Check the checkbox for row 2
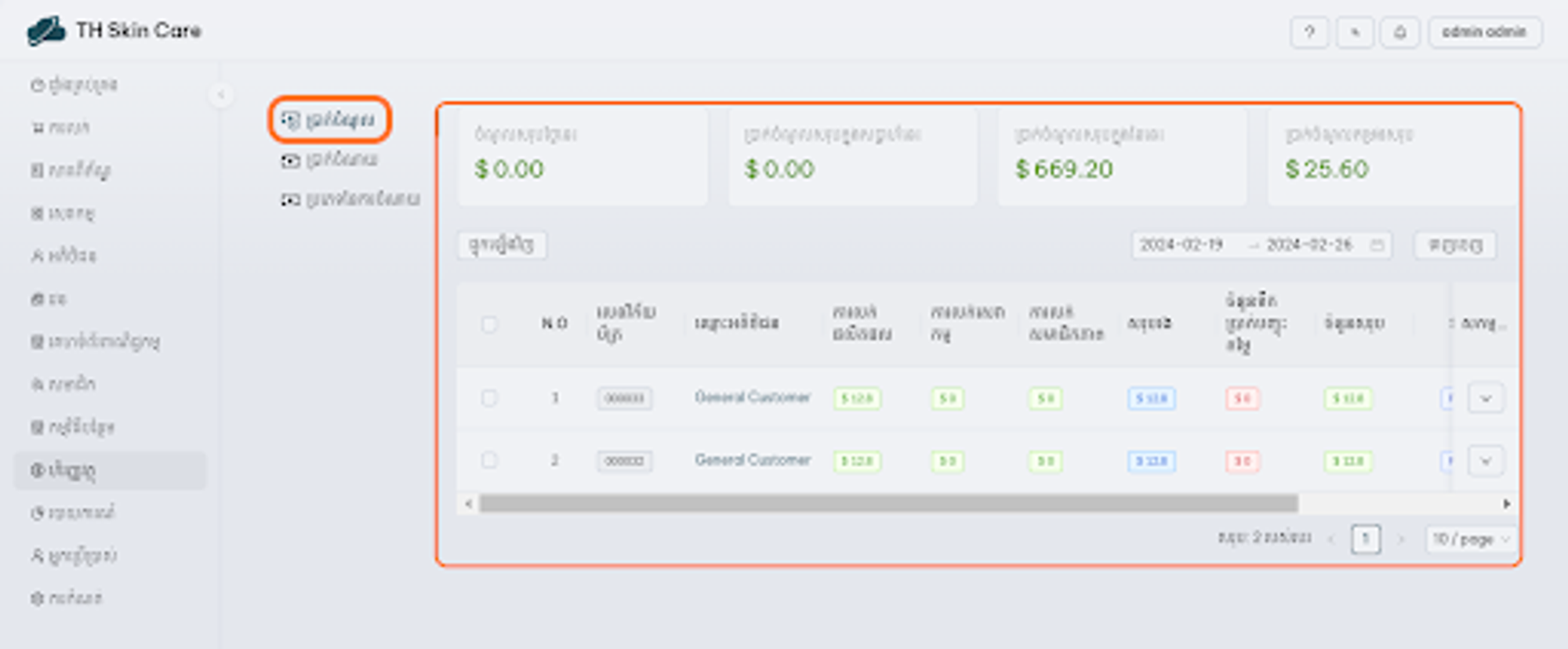Screen dimensions: 1568x649 [x=489, y=460]
